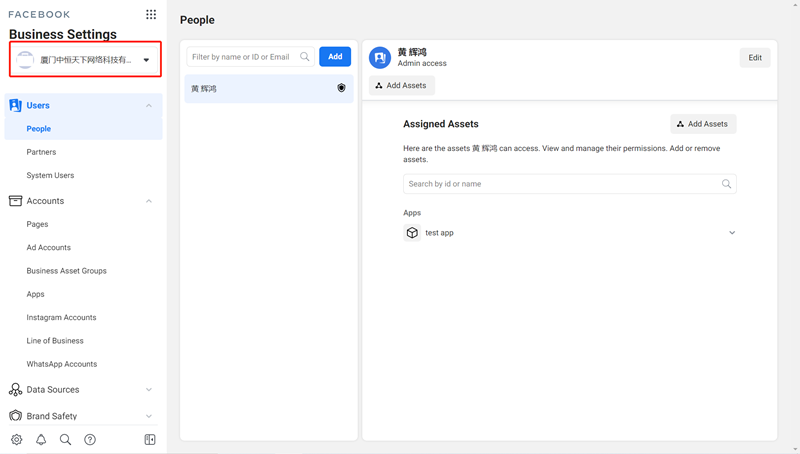Open the help question mark icon
This screenshot has width=800, height=454.
pyautogui.click(x=90, y=440)
